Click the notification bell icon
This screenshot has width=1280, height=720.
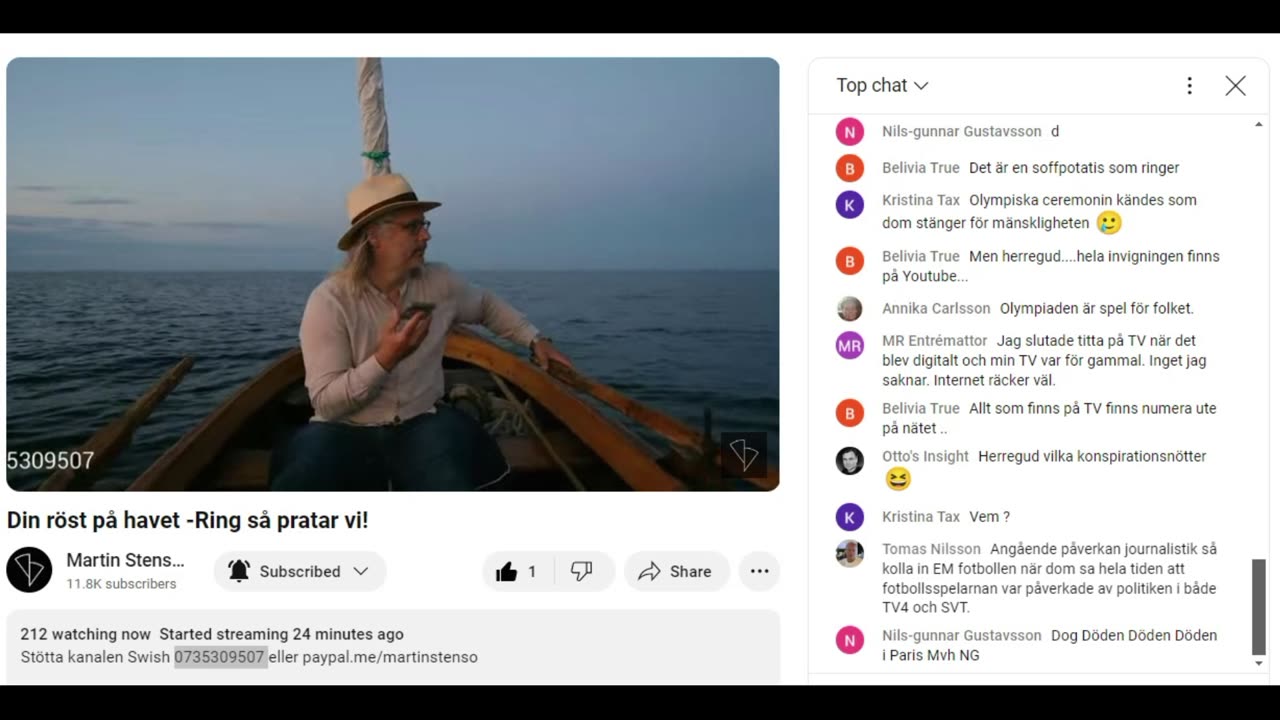(239, 571)
